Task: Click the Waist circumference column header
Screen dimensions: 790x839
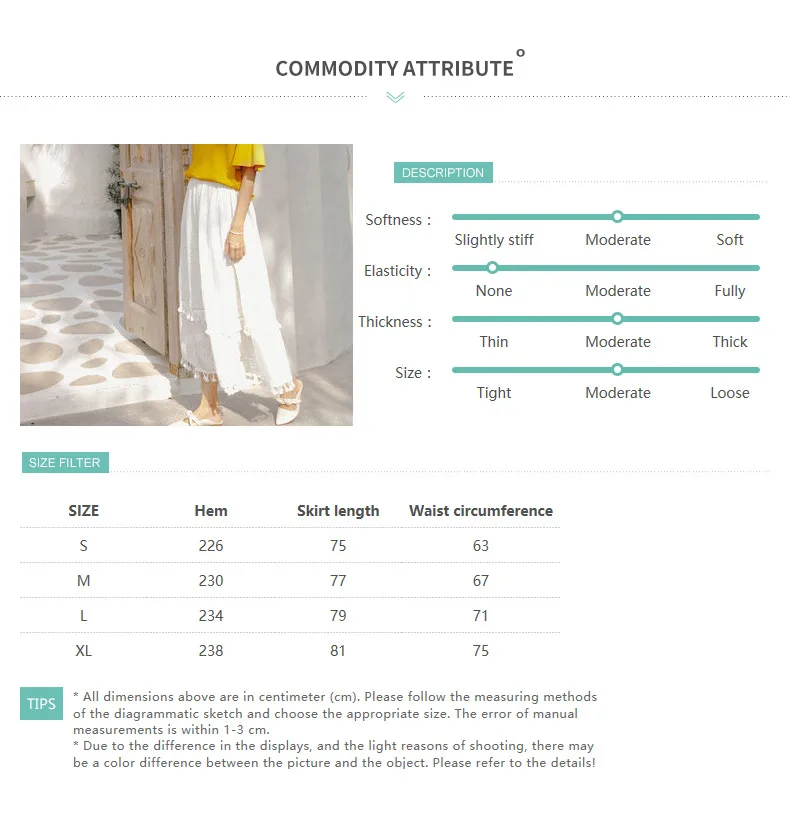Action: [481, 511]
